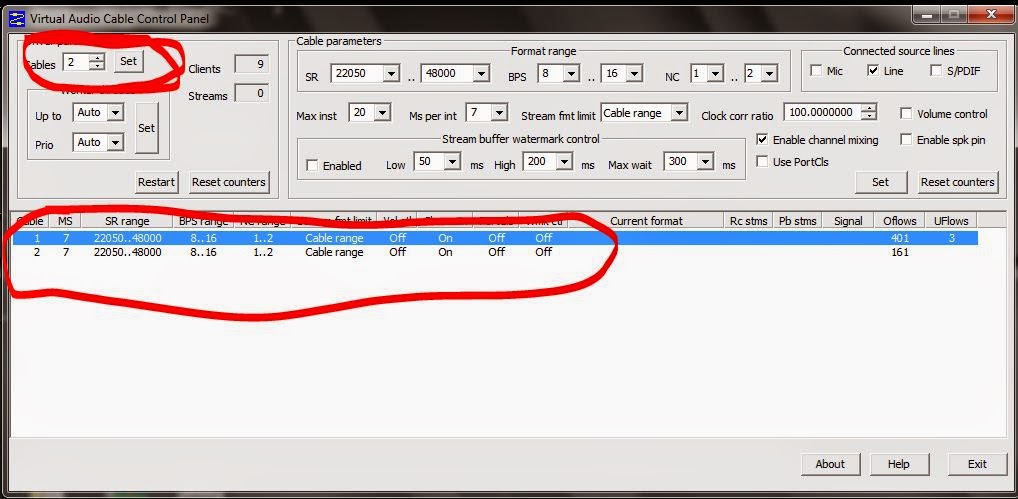
Task: Click the driver Restart button
Action: pos(156,182)
